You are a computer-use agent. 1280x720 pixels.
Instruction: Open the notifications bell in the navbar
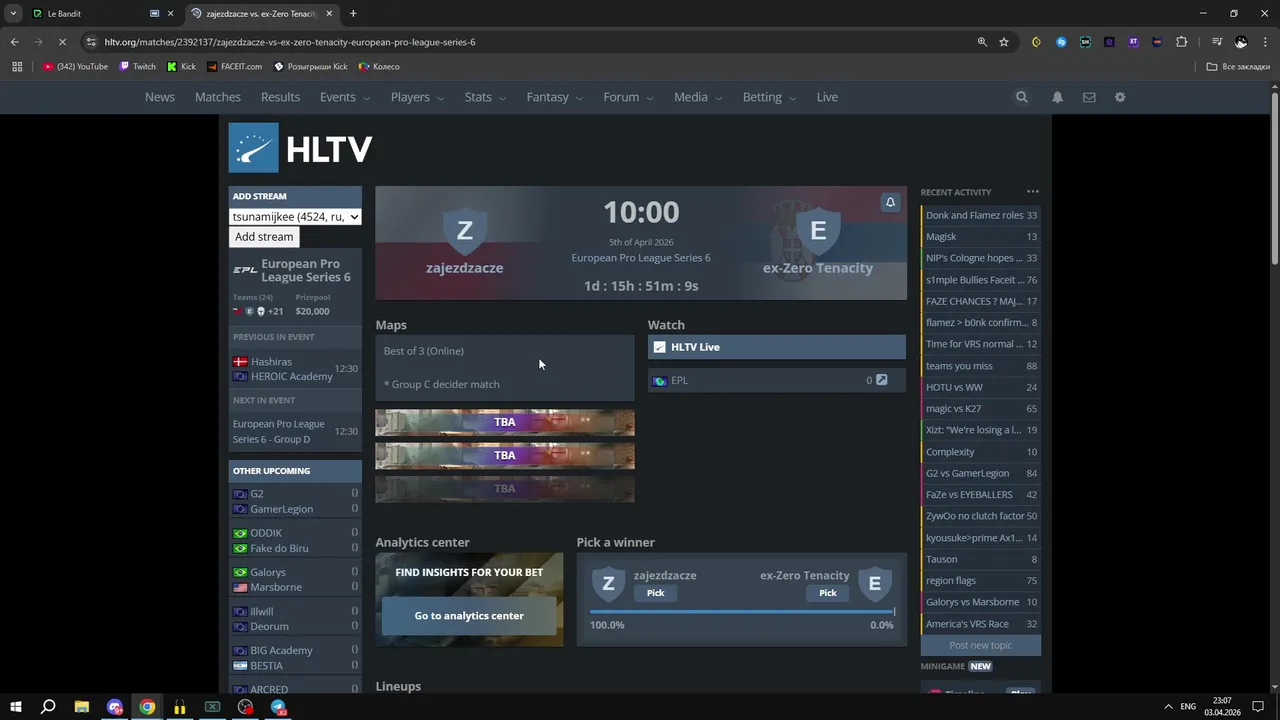1057,97
